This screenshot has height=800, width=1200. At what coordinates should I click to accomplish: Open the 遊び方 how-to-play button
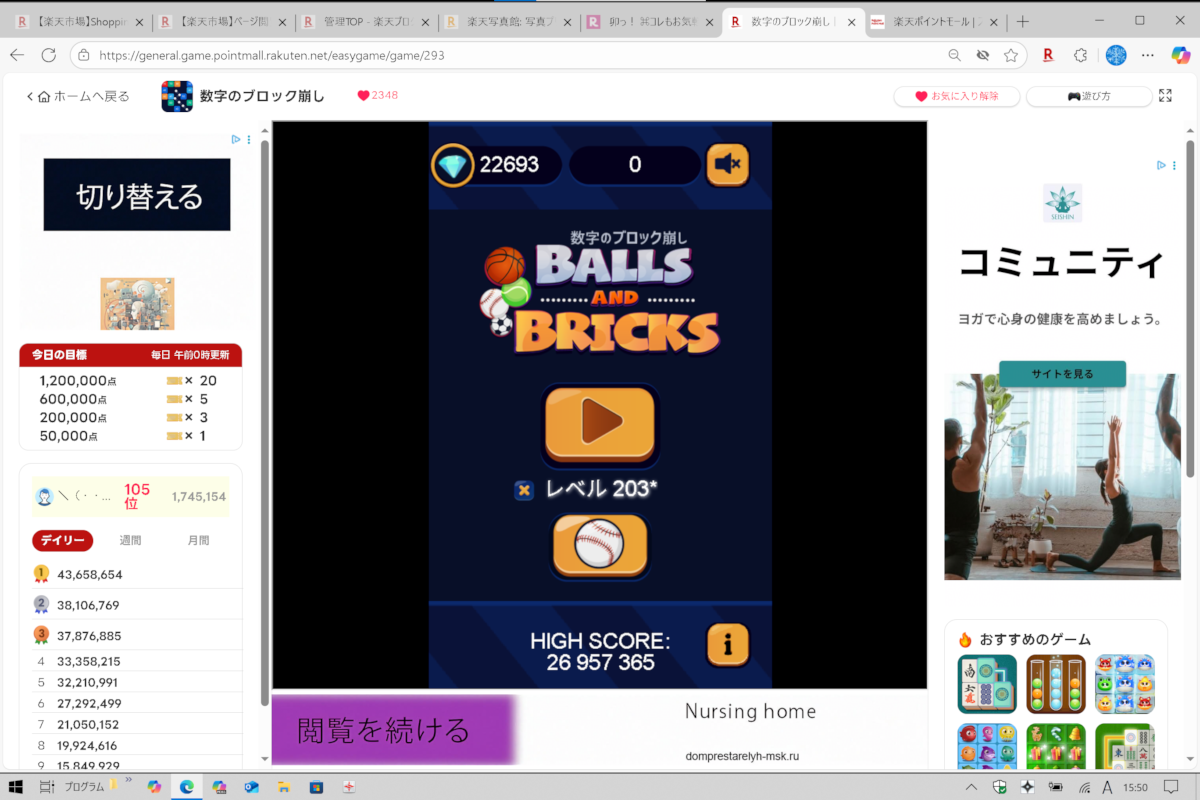click(1088, 96)
